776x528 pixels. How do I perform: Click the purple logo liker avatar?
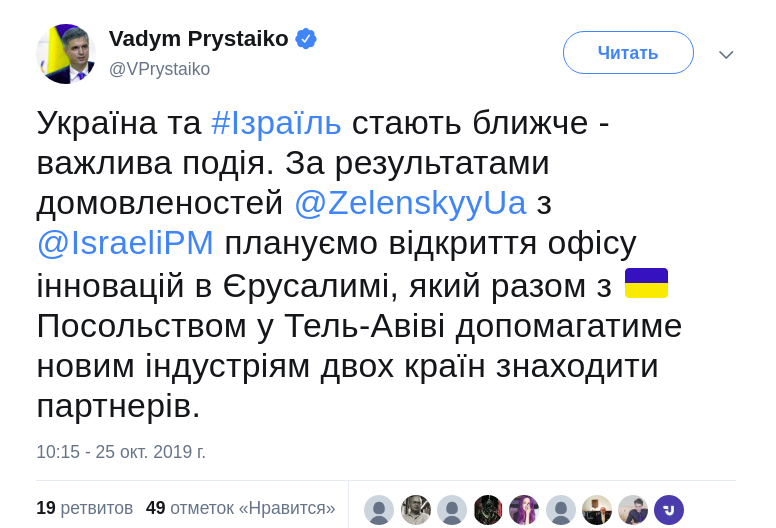[x=669, y=510]
